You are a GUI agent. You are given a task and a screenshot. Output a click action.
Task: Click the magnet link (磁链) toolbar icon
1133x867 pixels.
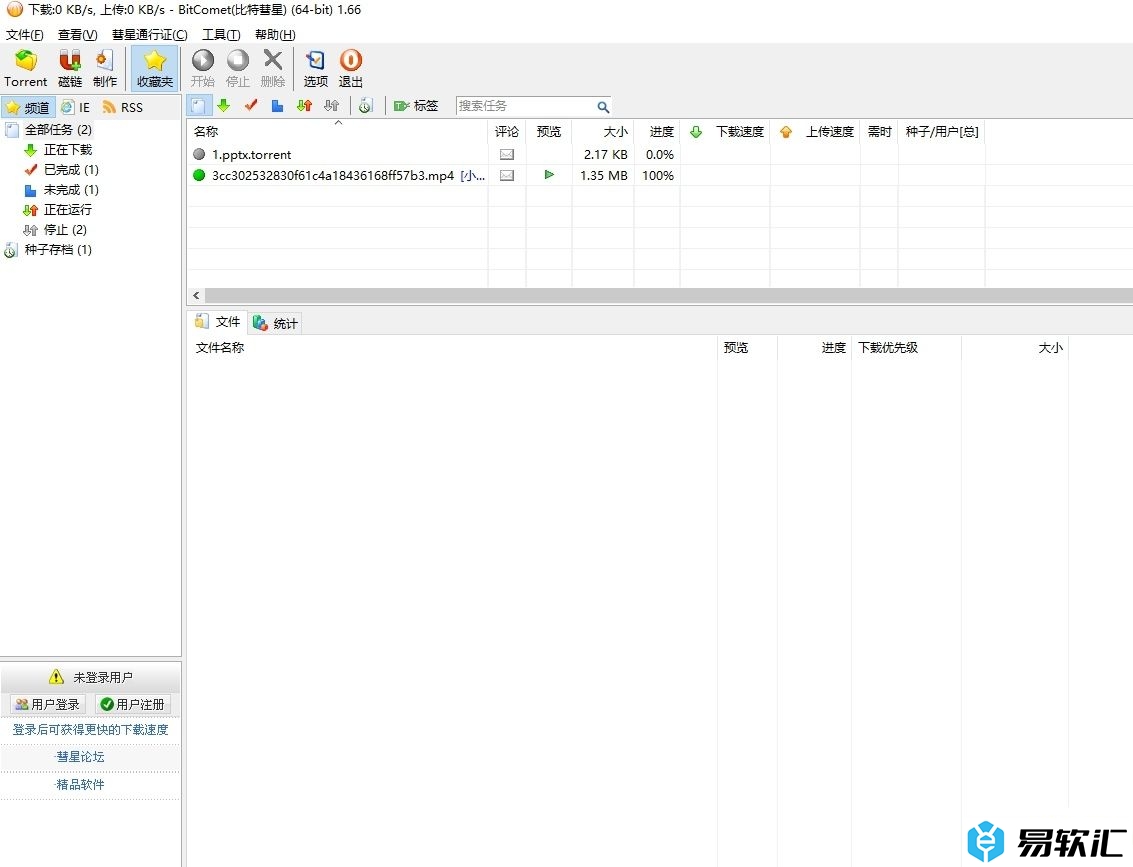click(x=70, y=69)
